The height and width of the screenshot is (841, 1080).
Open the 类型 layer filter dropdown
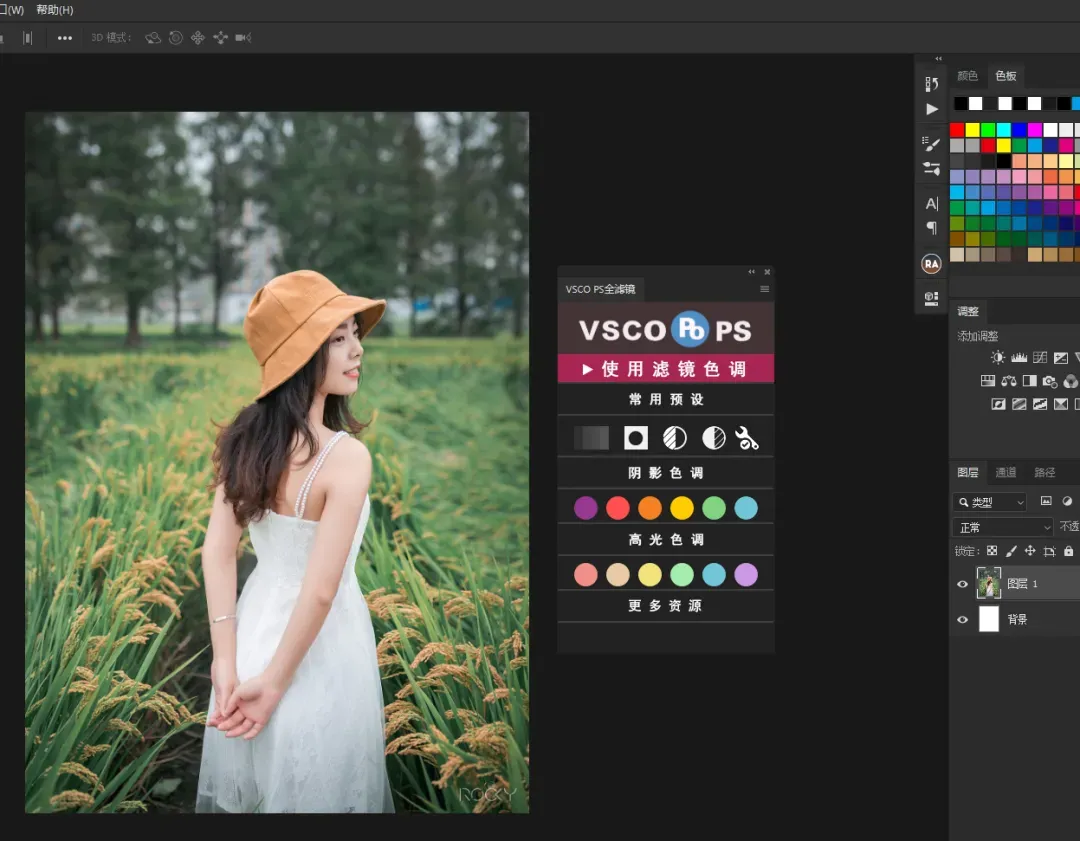tap(990, 502)
